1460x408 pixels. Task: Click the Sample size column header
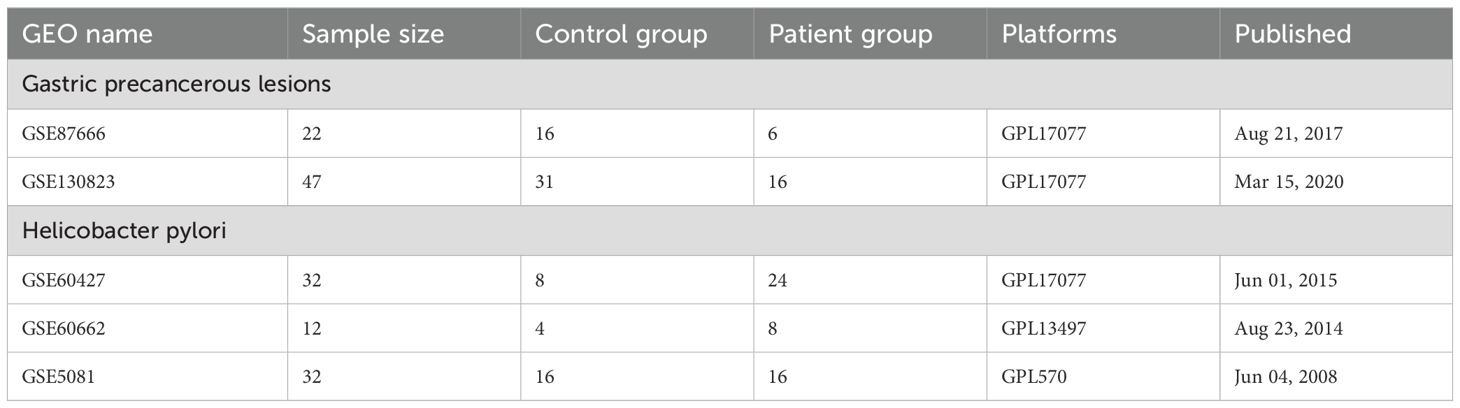(x=375, y=34)
